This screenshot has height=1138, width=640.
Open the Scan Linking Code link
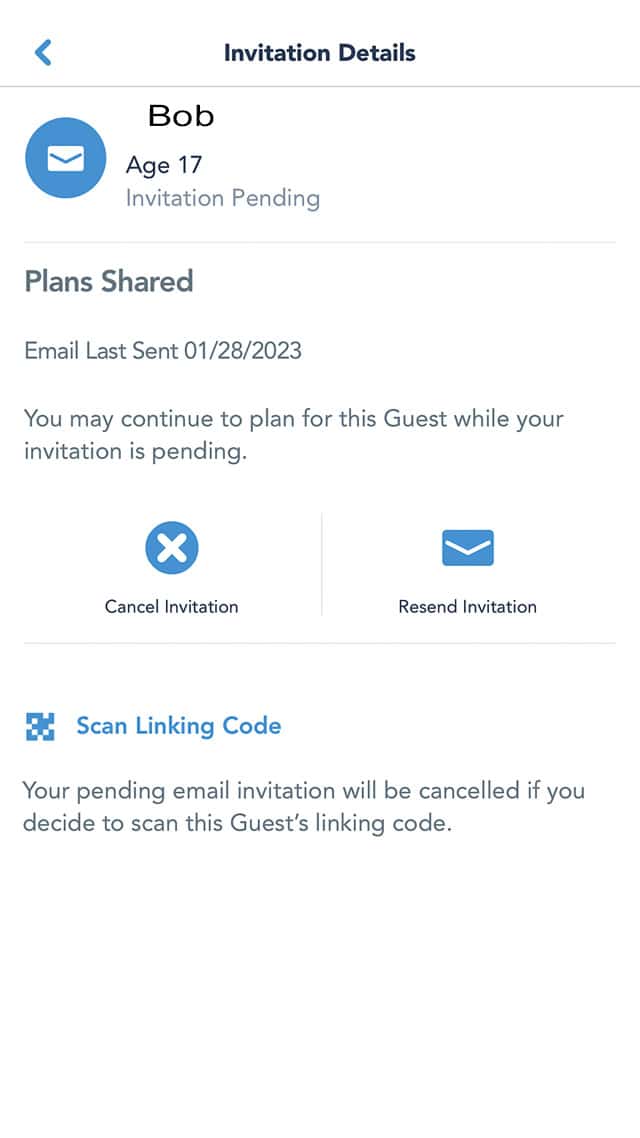tap(179, 726)
